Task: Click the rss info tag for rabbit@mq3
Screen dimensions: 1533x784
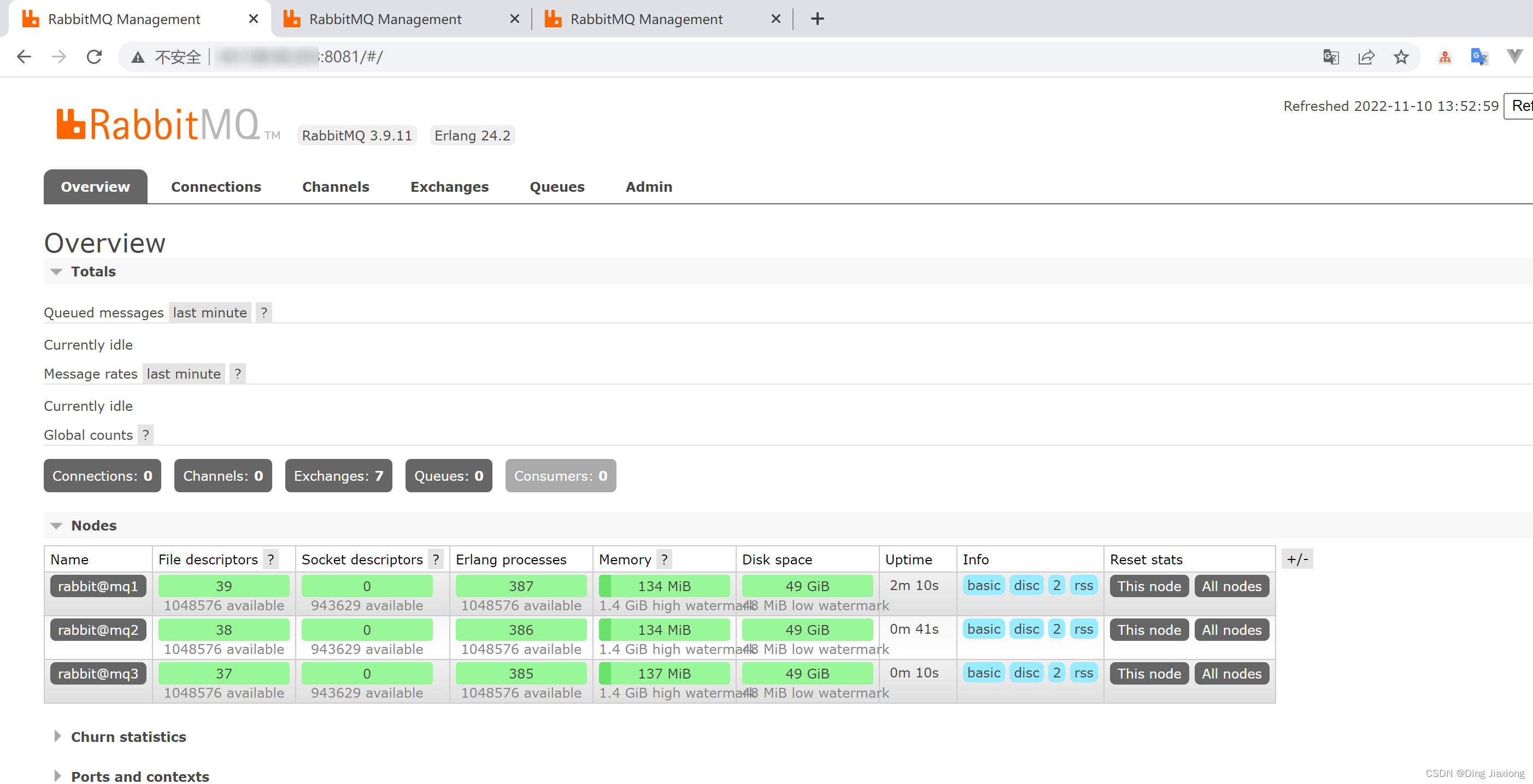Action: pyautogui.click(x=1084, y=673)
